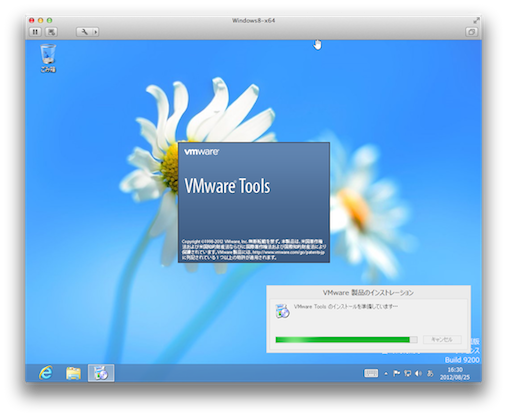The image size is (507, 417).
Task: Open Action Center flag icon
Action: [396, 373]
